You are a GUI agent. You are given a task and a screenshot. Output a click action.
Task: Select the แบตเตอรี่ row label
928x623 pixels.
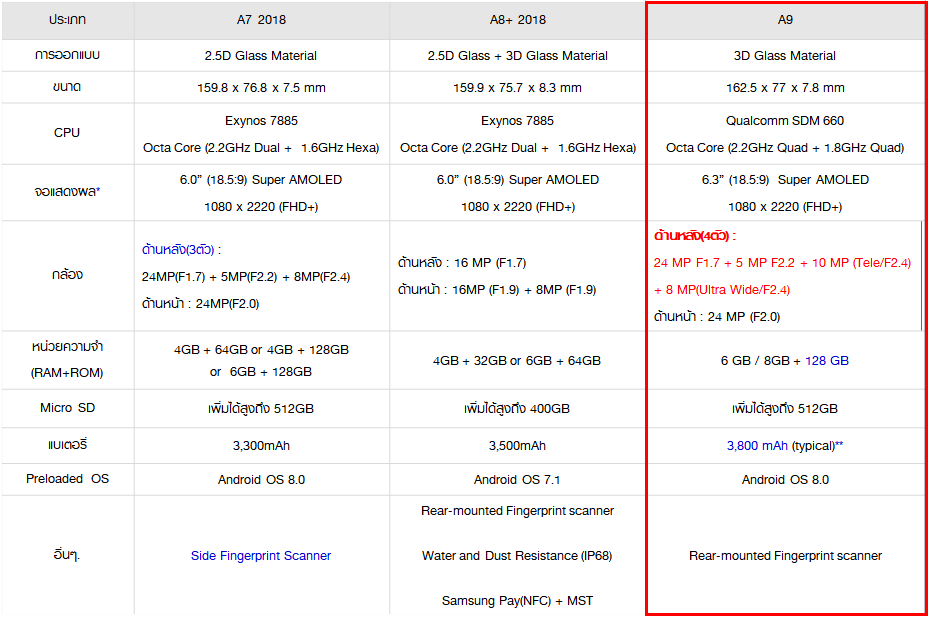(x=67, y=444)
